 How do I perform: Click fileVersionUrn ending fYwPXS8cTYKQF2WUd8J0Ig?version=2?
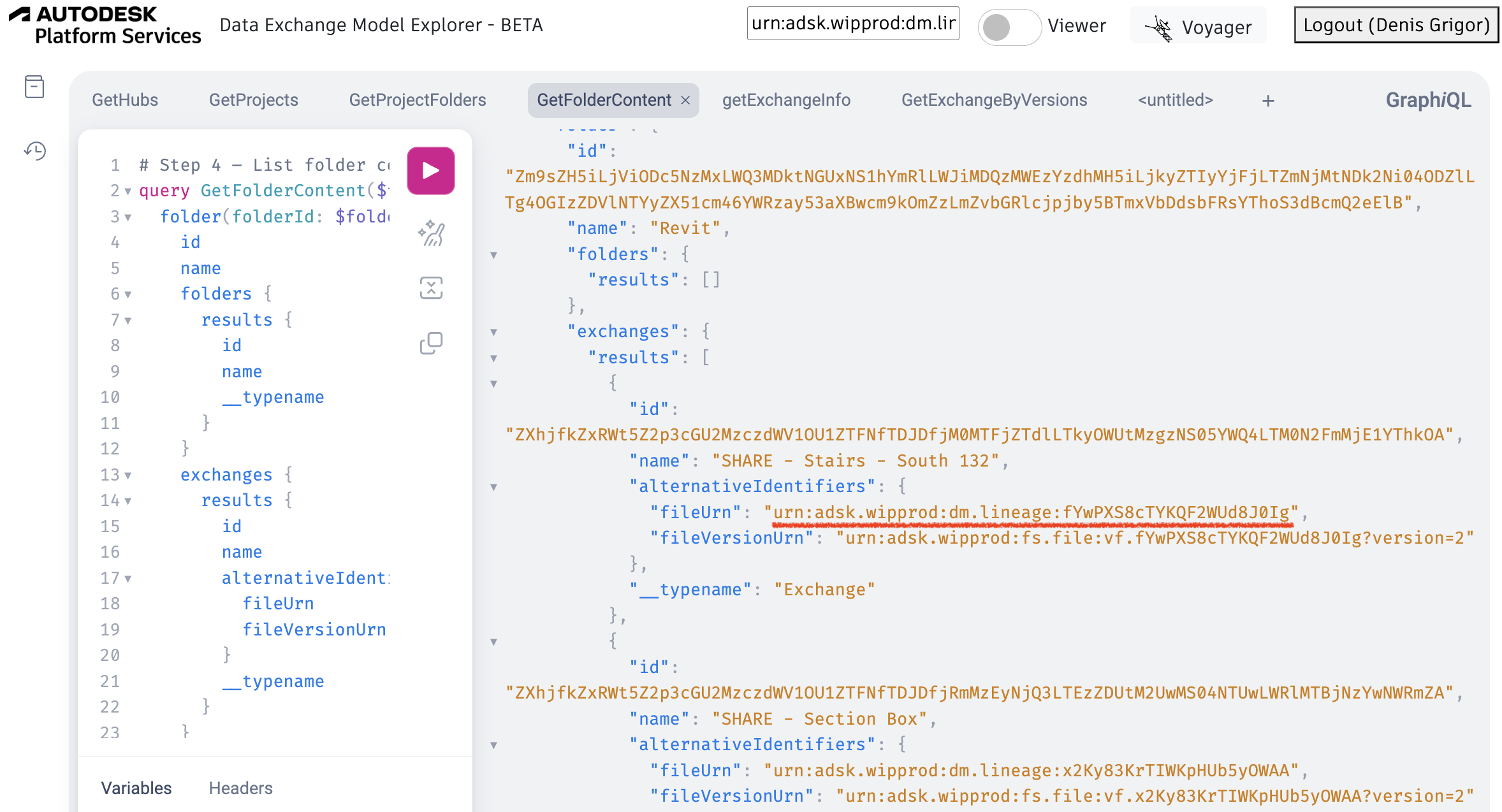(1155, 538)
